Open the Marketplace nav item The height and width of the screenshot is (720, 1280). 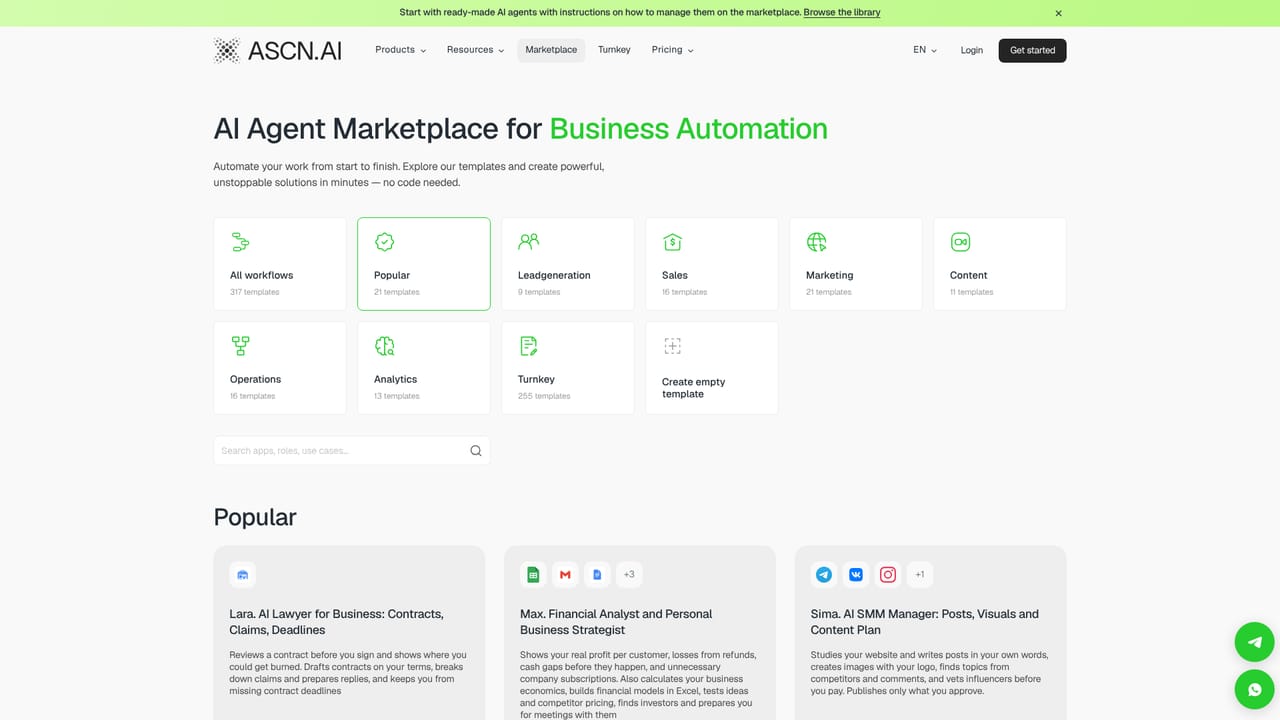point(551,50)
